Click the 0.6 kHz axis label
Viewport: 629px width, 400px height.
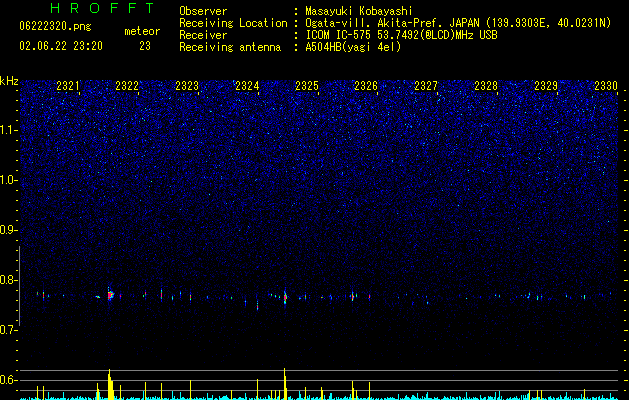[9, 380]
